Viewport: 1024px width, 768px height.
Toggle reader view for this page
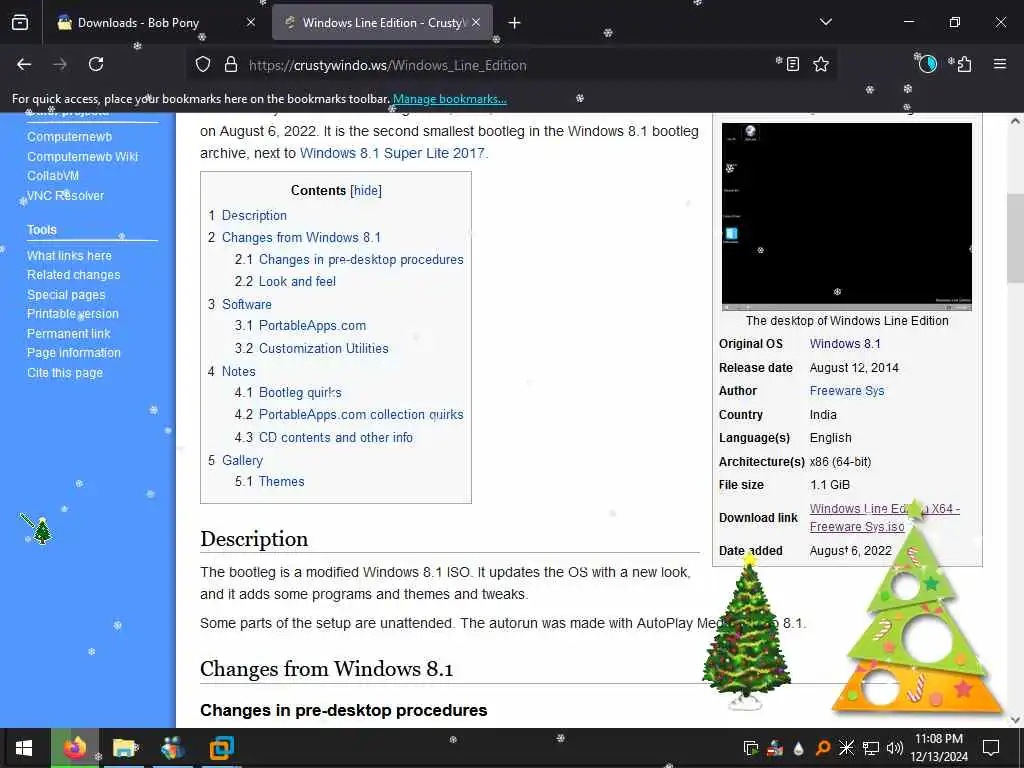click(x=792, y=64)
